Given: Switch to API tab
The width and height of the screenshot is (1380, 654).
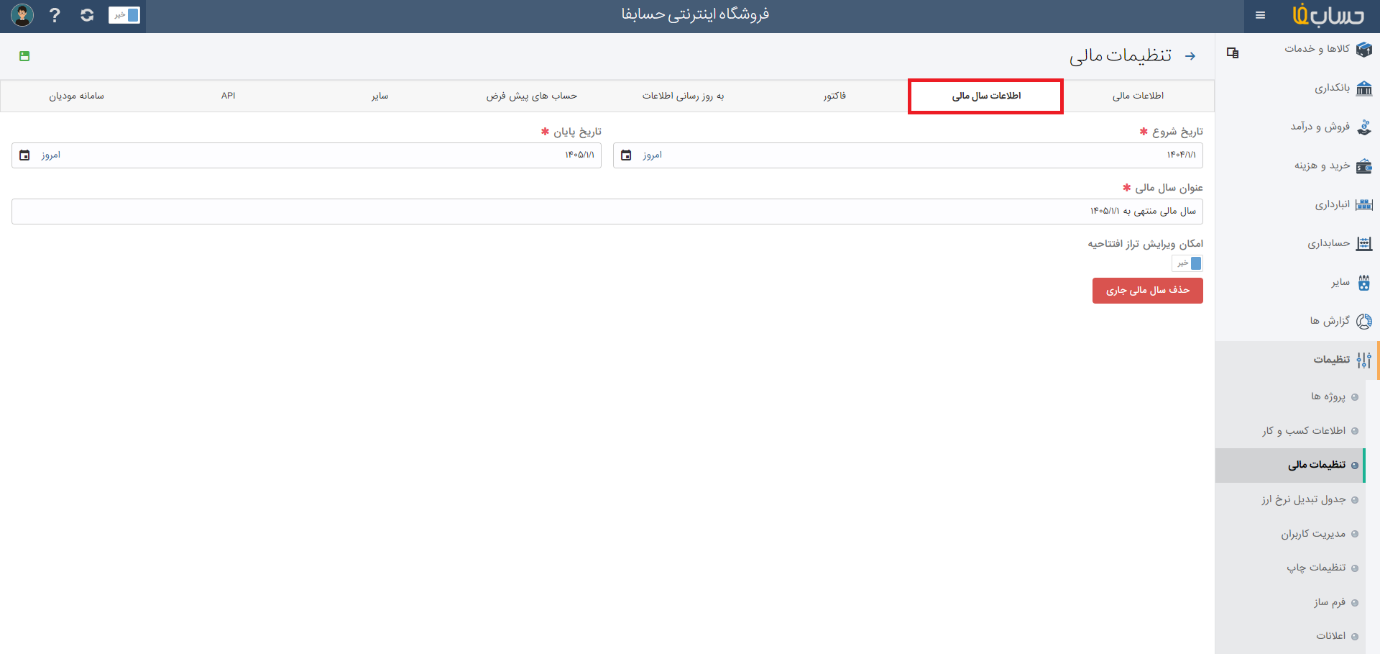Looking at the screenshot, I should (x=228, y=96).
